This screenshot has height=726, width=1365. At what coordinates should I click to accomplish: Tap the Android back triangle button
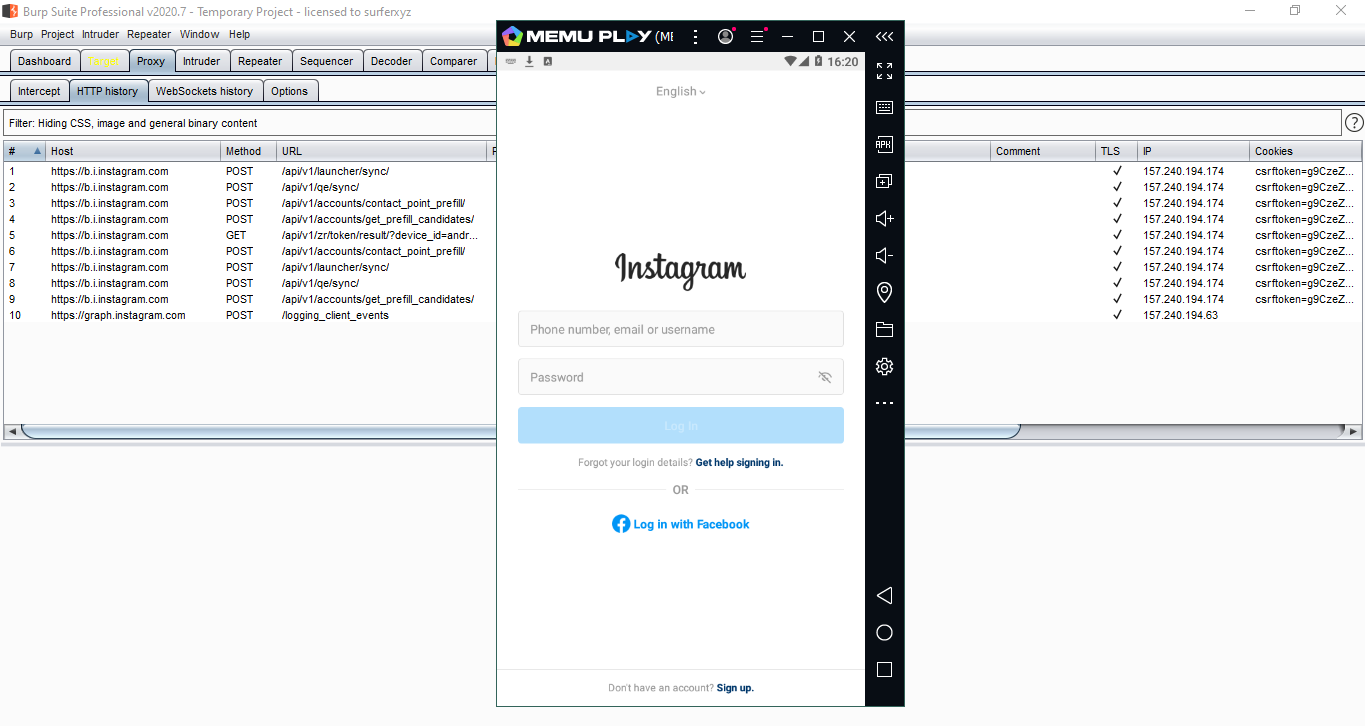coord(884,596)
